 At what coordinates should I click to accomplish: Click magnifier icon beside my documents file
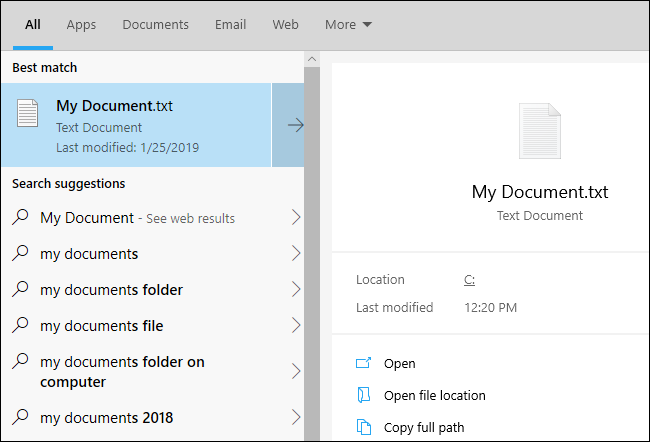click(x=20, y=325)
